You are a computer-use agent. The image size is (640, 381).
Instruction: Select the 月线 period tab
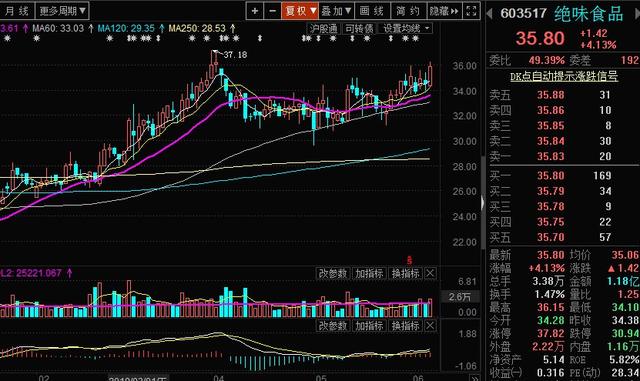(17, 11)
